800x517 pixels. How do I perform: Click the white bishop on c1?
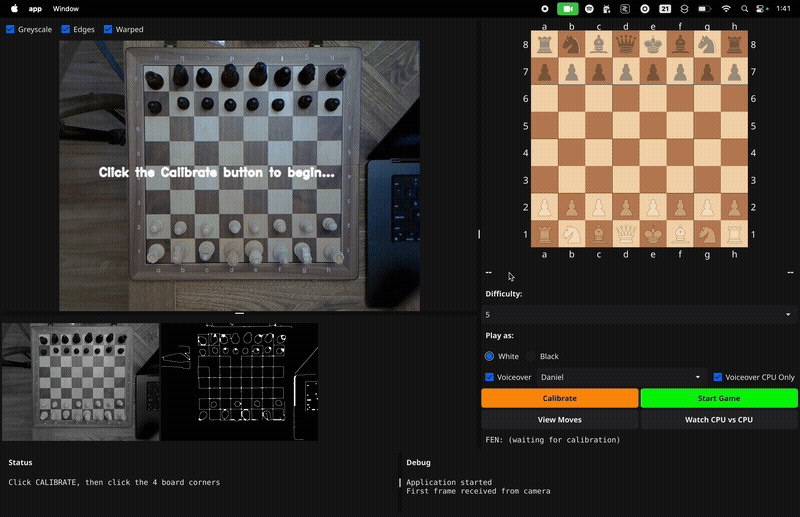click(x=598, y=234)
